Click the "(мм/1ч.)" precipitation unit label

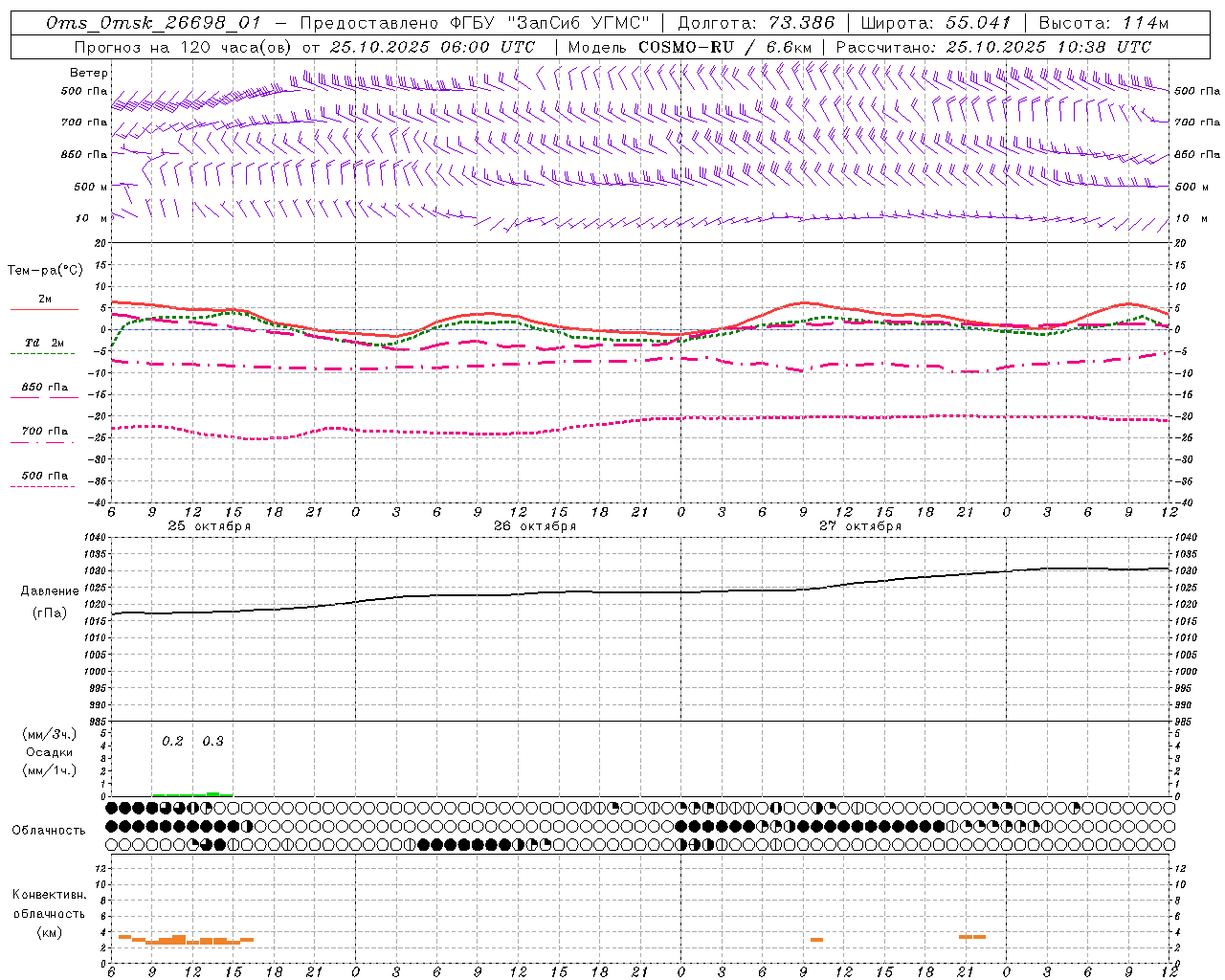pos(50,770)
